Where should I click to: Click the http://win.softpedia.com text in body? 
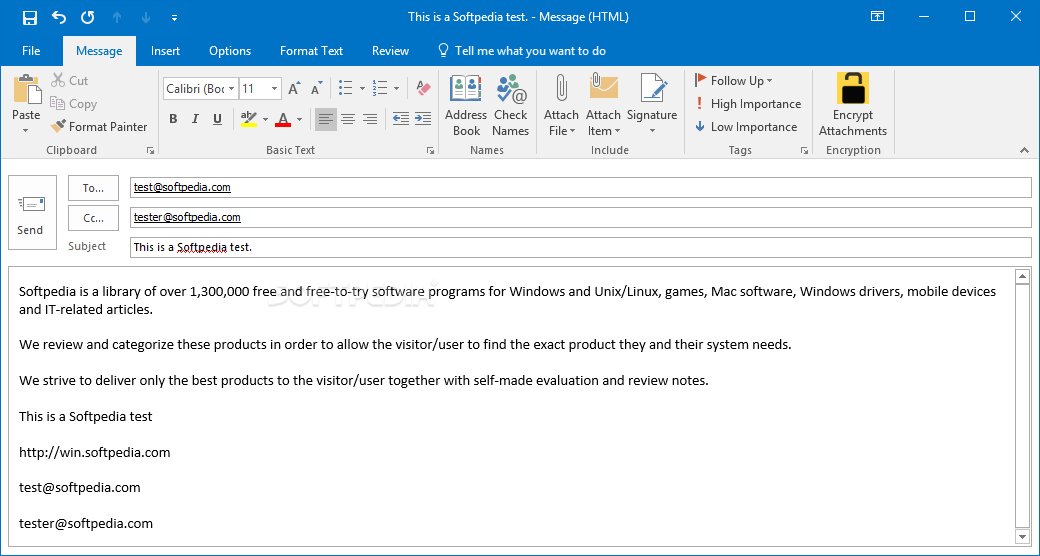95,452
